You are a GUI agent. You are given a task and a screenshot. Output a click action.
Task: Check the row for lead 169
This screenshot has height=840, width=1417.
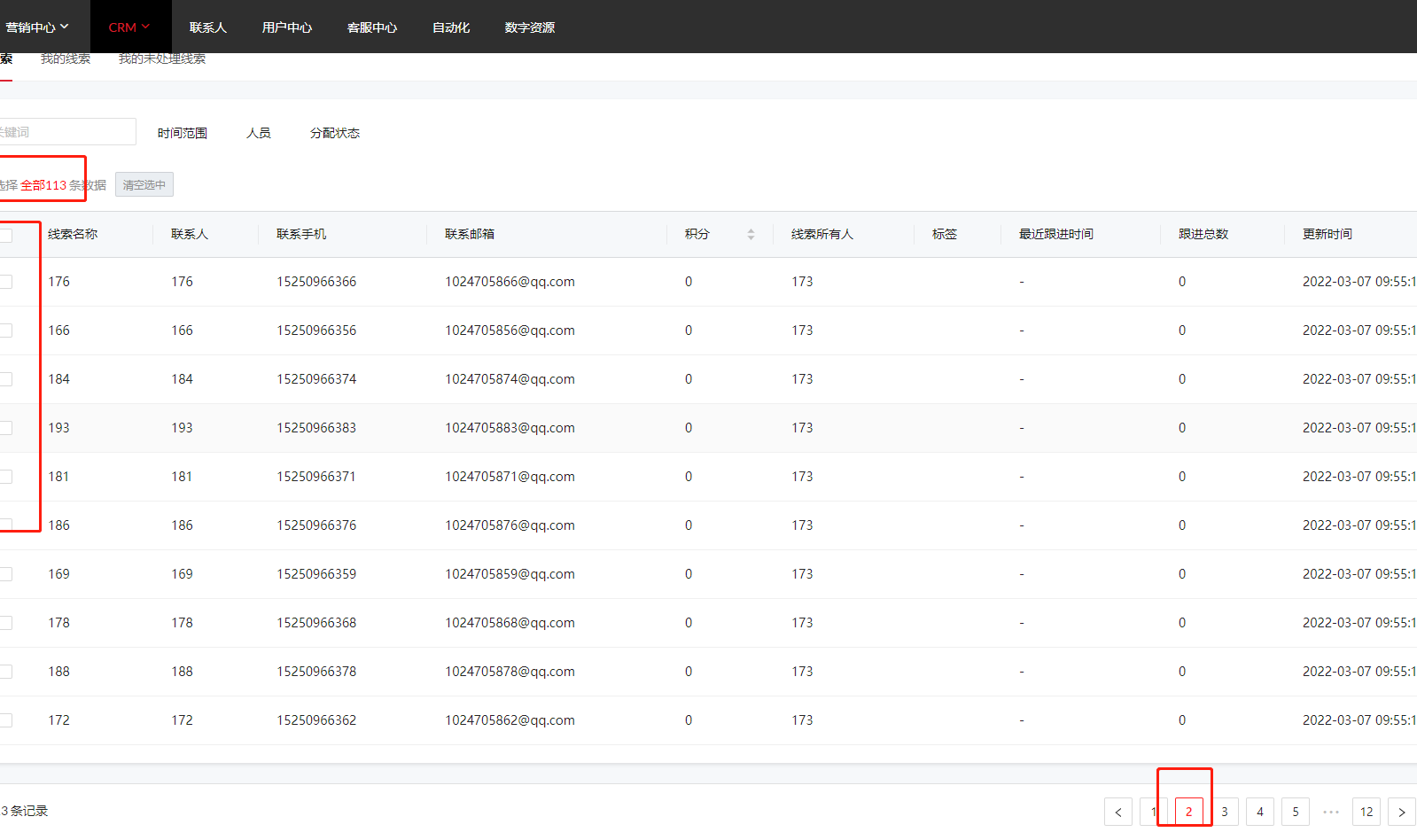pos(6,574)
